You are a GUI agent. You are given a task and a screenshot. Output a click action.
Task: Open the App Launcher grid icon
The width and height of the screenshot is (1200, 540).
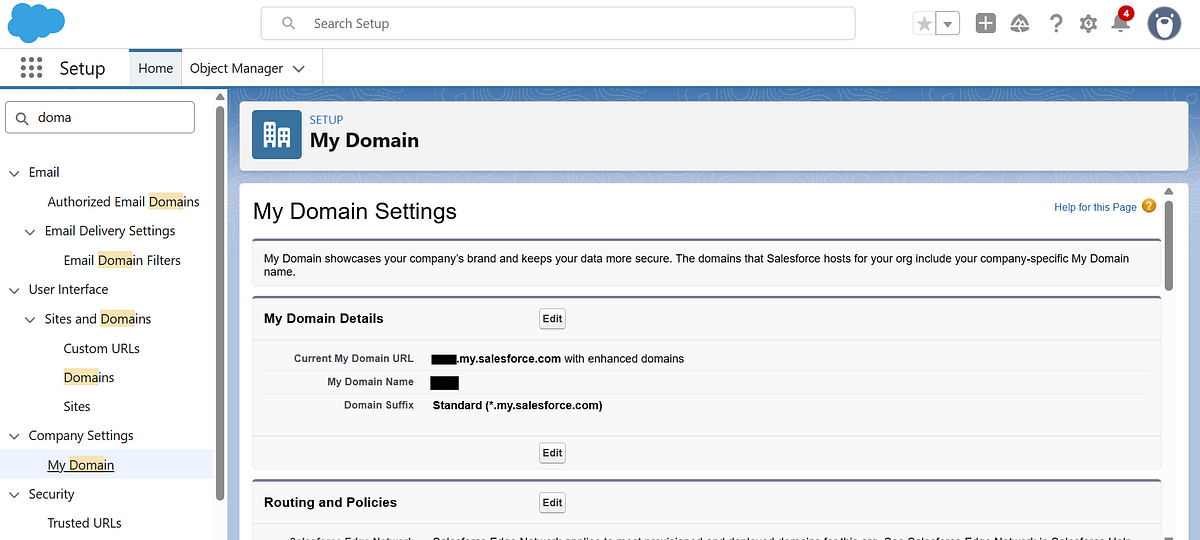tap(31, 68)
